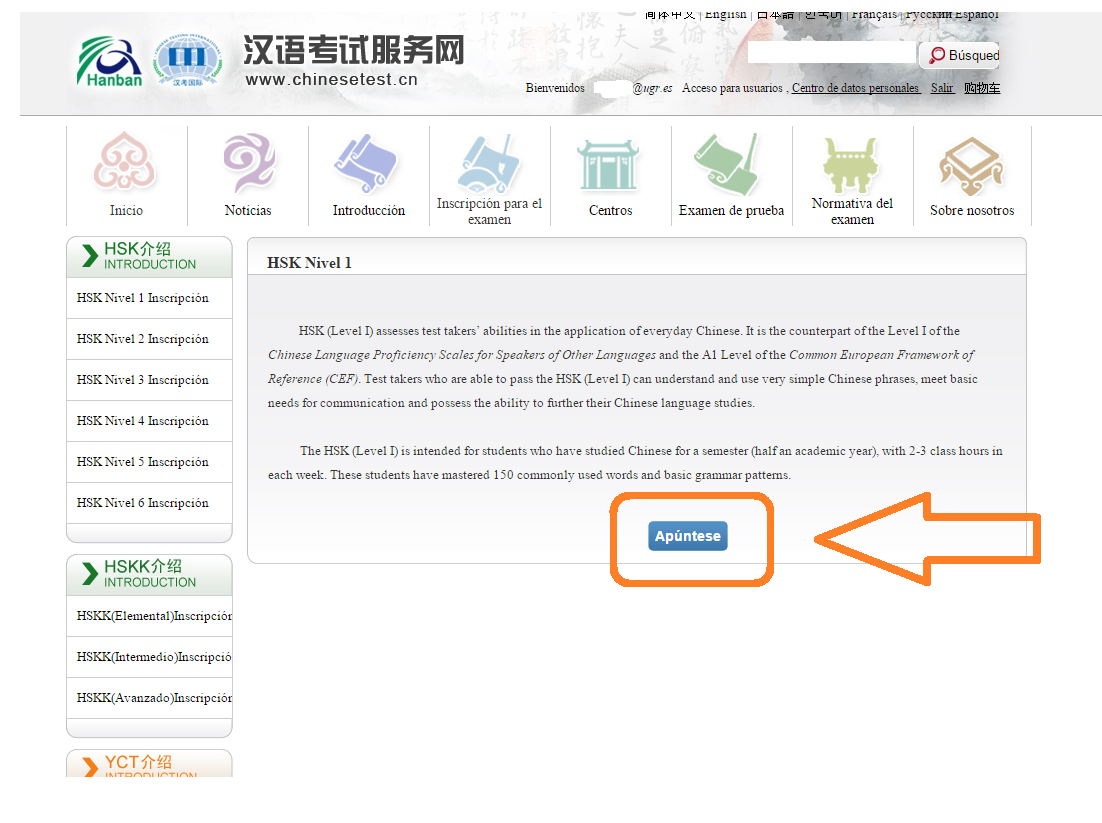Open the Introducción scroll icon
The height and width of the screenshot is (823, 1102).
[367, 164]
